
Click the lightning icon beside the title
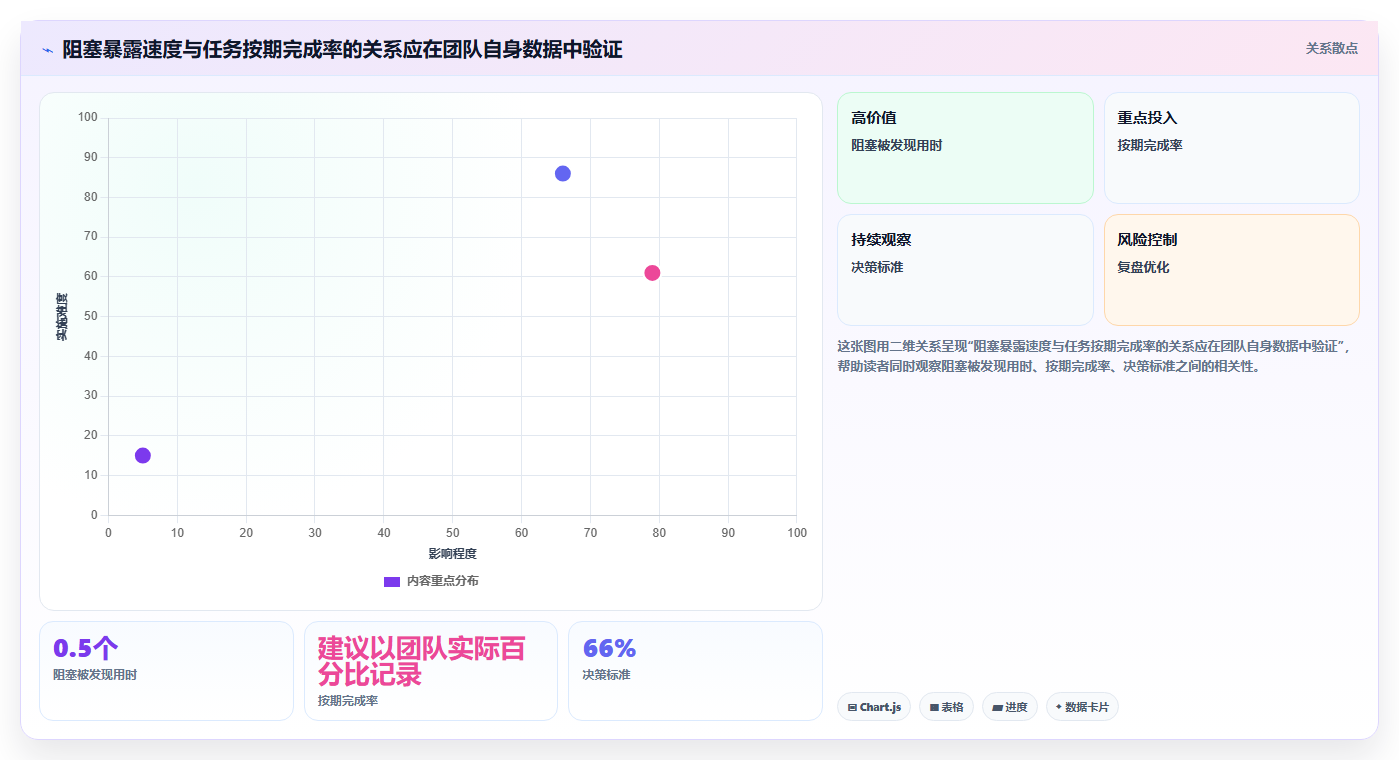pos(47,49)
